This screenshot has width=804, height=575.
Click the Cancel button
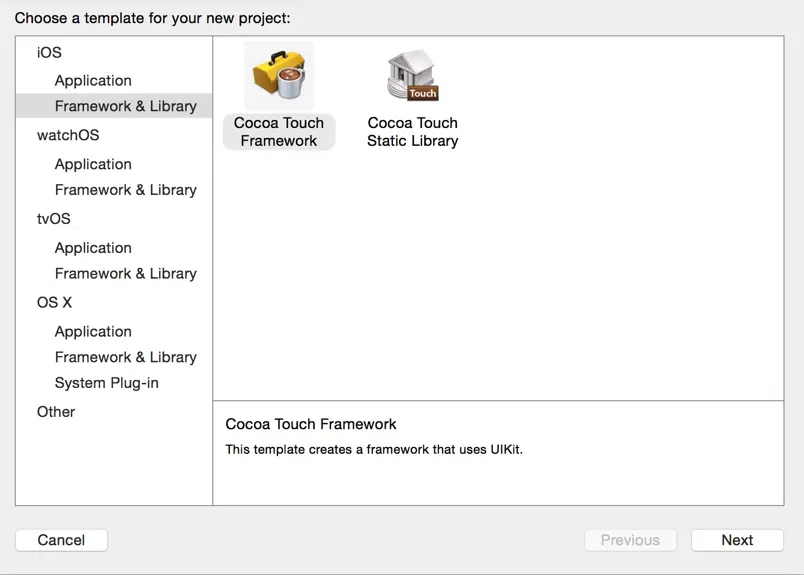[62, 540]
